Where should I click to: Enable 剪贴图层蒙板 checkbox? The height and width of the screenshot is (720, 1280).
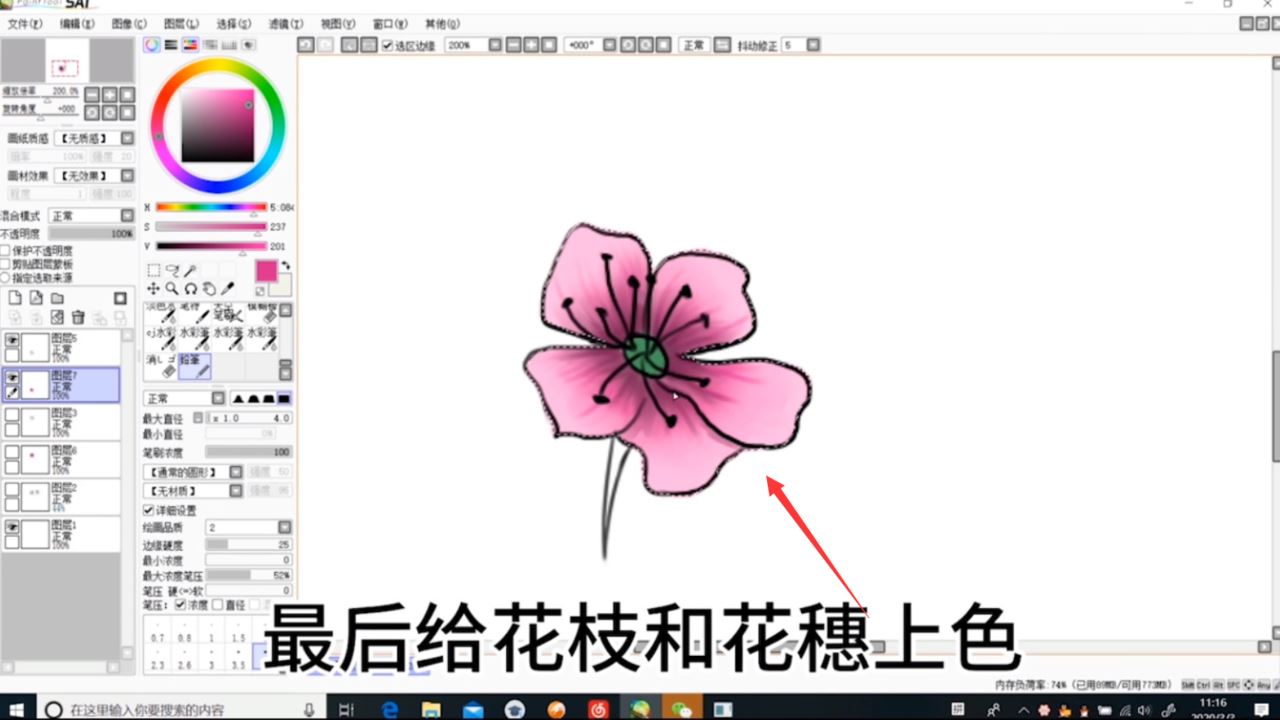[x=6, y=264]
